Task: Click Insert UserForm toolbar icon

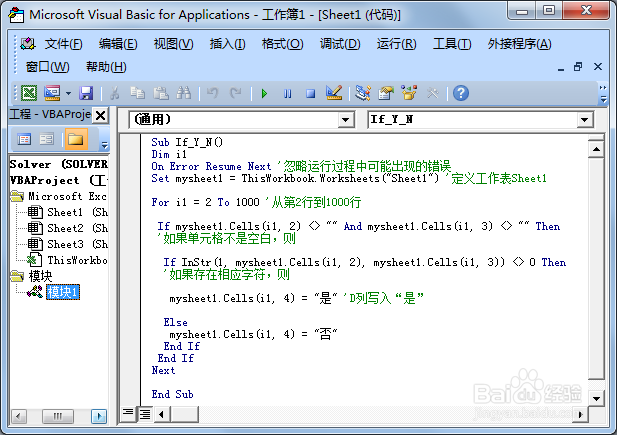Action: 52,93
